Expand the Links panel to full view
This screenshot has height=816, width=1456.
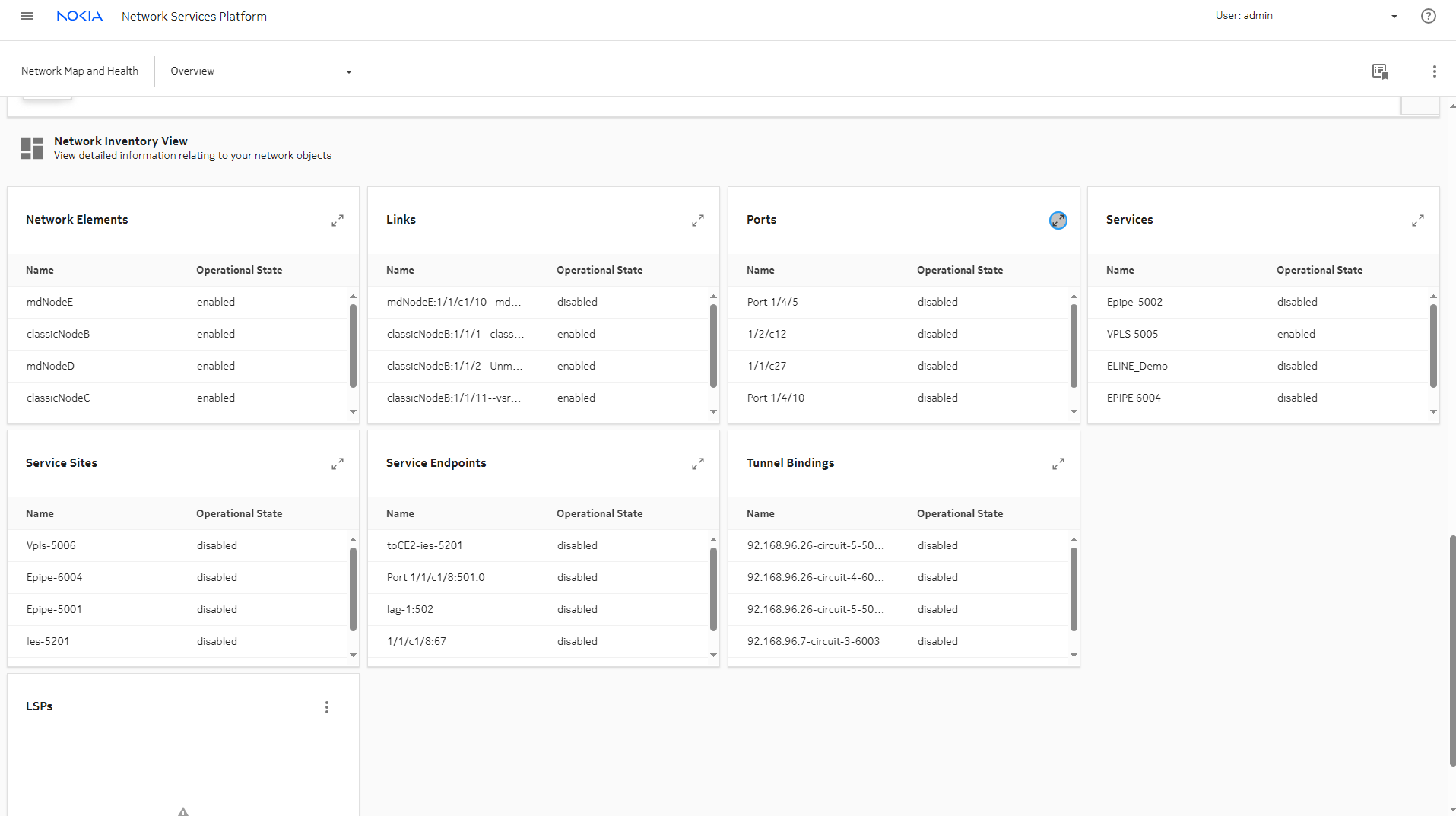pos(697,221)
